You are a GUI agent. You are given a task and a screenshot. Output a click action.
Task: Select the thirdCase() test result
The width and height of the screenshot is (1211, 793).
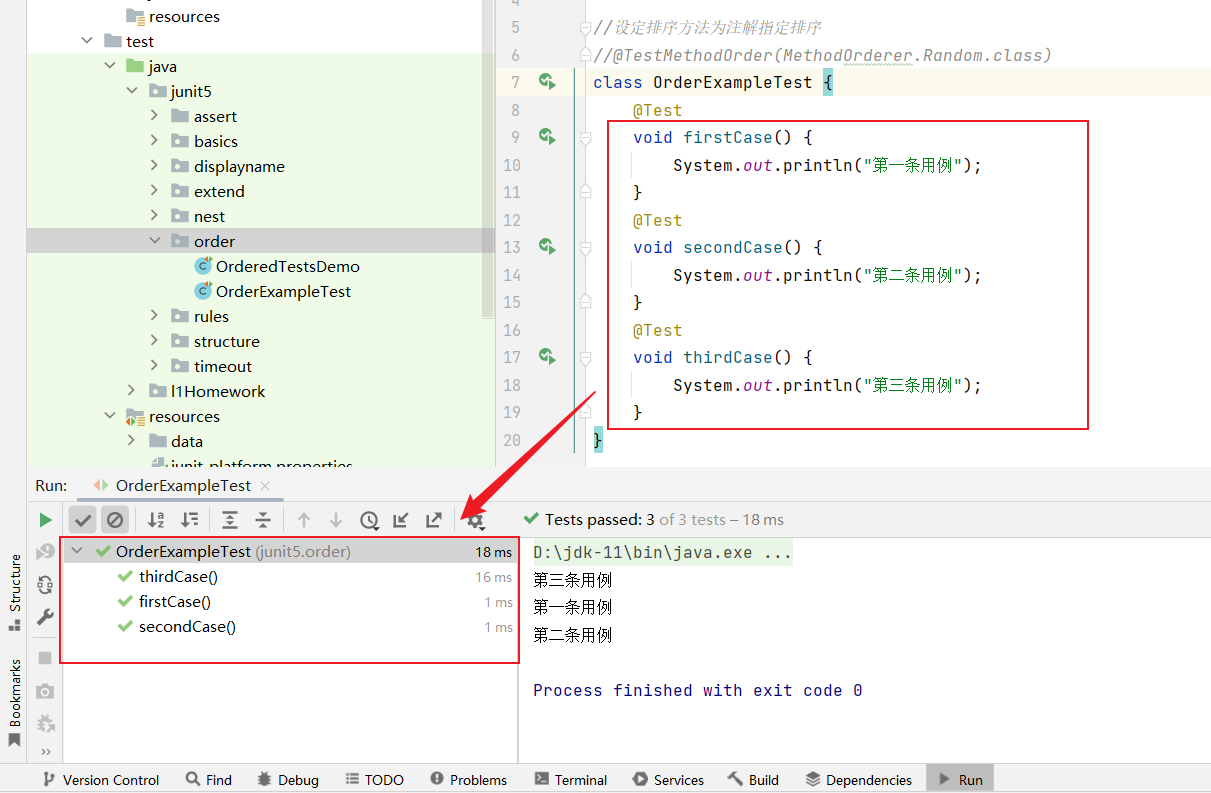(178, 577)
